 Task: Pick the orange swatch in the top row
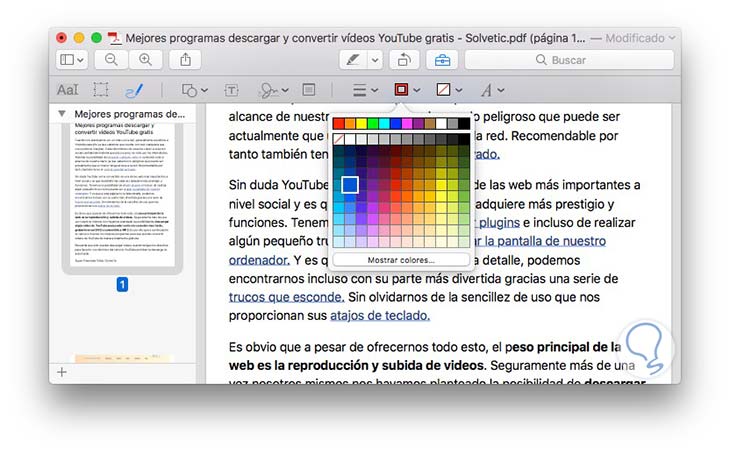(350, 123)
